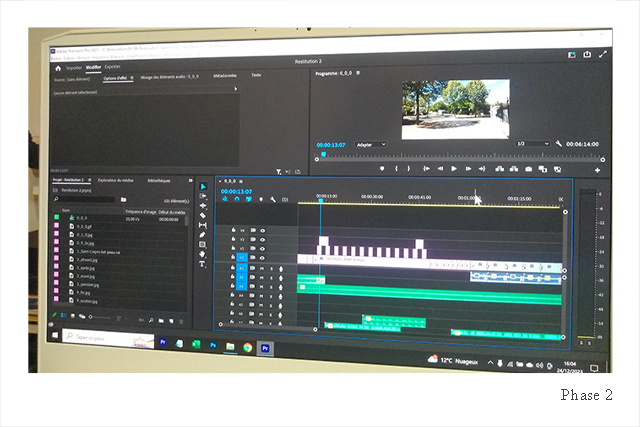Open the Project panel menu
The image size is (640, 427).
coord(90,180)
